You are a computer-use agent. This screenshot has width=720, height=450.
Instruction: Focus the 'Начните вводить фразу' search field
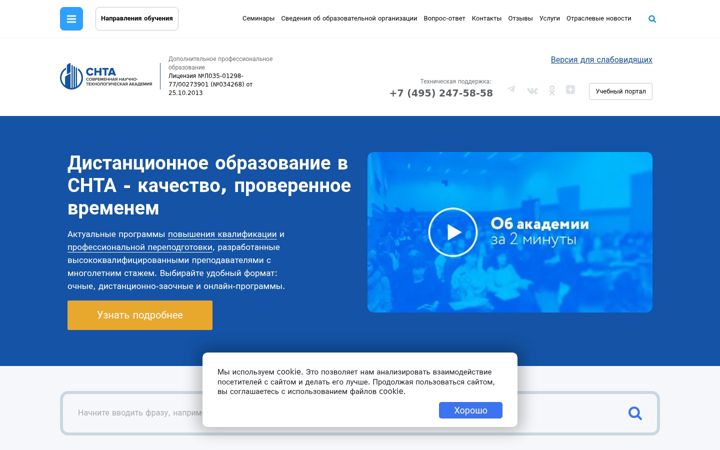point(360,413)
